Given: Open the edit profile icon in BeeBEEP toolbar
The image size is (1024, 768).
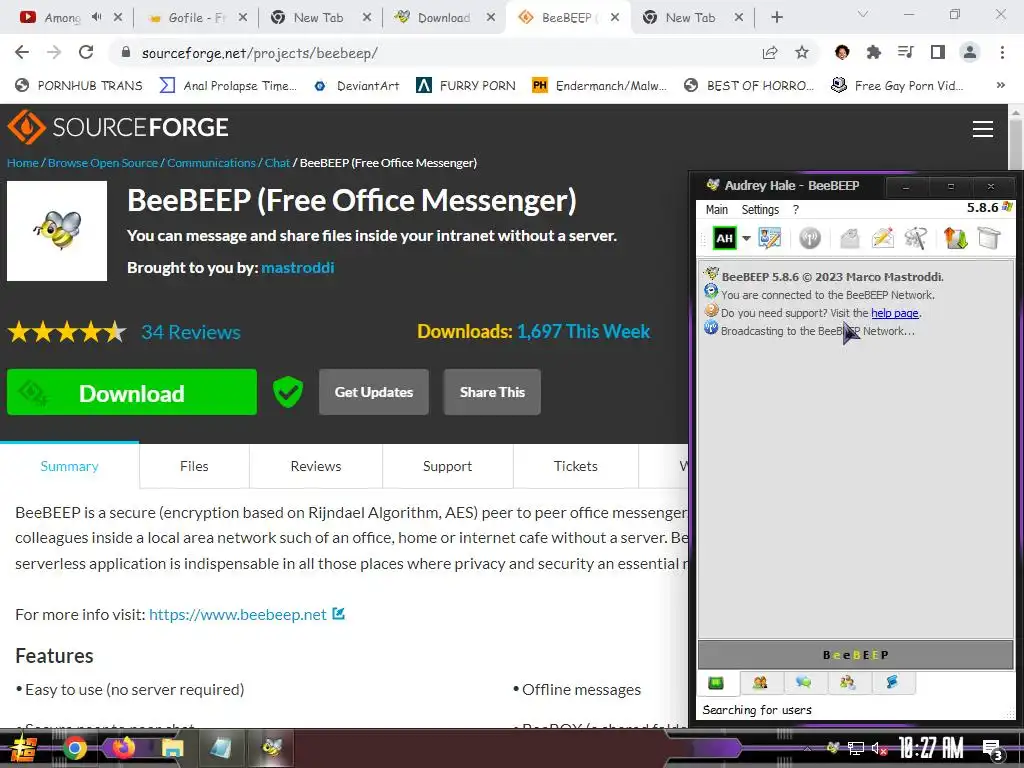Looking at the screenshot, I should pyautogui.click(x=770, y=238).
